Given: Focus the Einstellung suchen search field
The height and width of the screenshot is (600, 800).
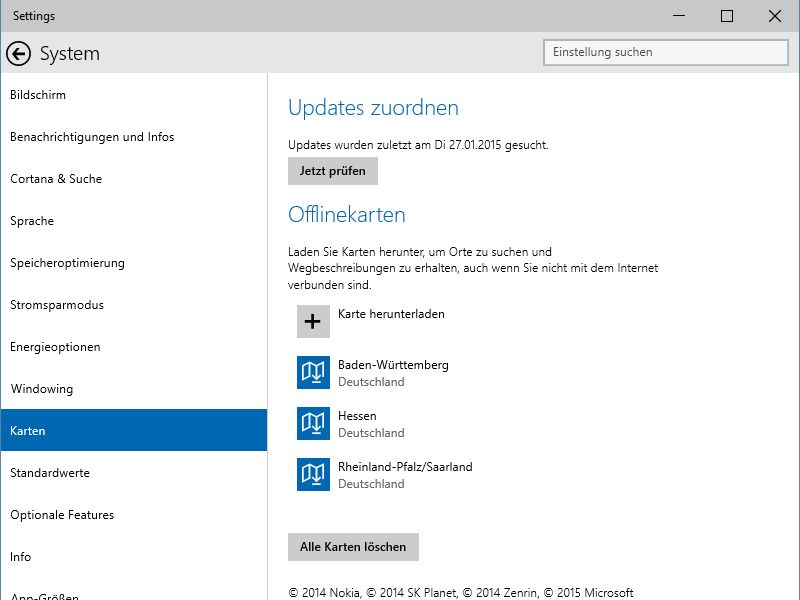Looking at the screenshot, I should (x=666, y=52).
